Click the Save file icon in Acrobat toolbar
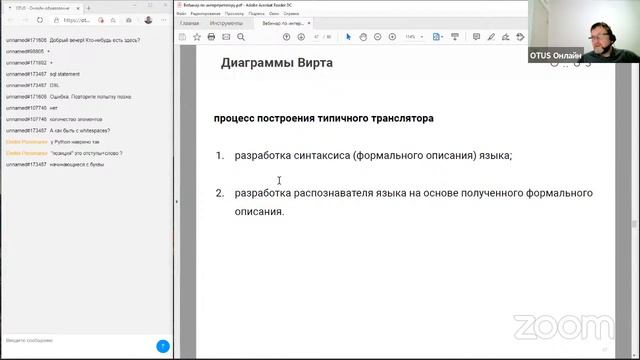Image resolution: width=640 pixels, height=360 pixels. pos(182,37)
